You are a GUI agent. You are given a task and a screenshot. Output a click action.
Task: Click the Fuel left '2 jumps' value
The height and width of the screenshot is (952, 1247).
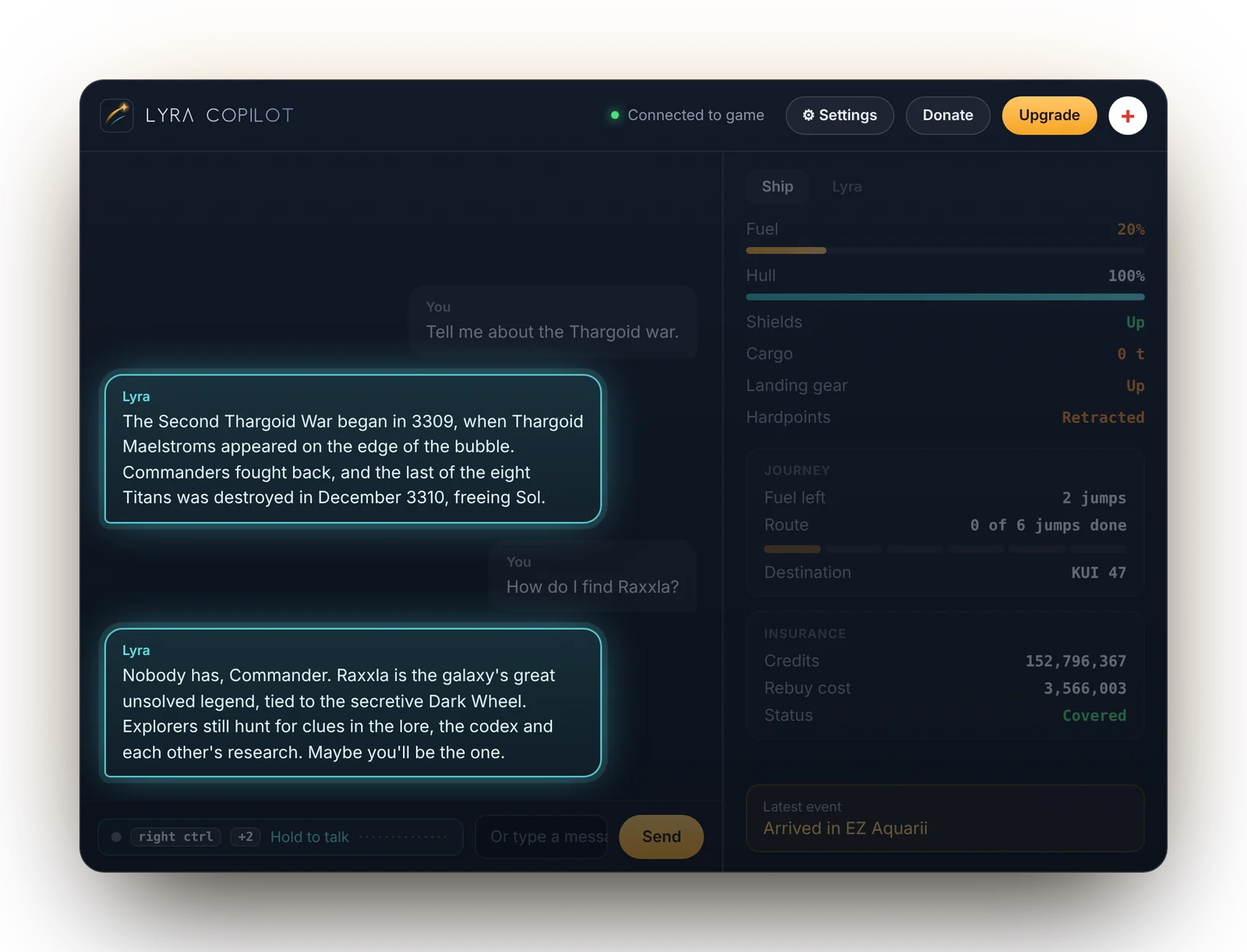coord(1094,498)
